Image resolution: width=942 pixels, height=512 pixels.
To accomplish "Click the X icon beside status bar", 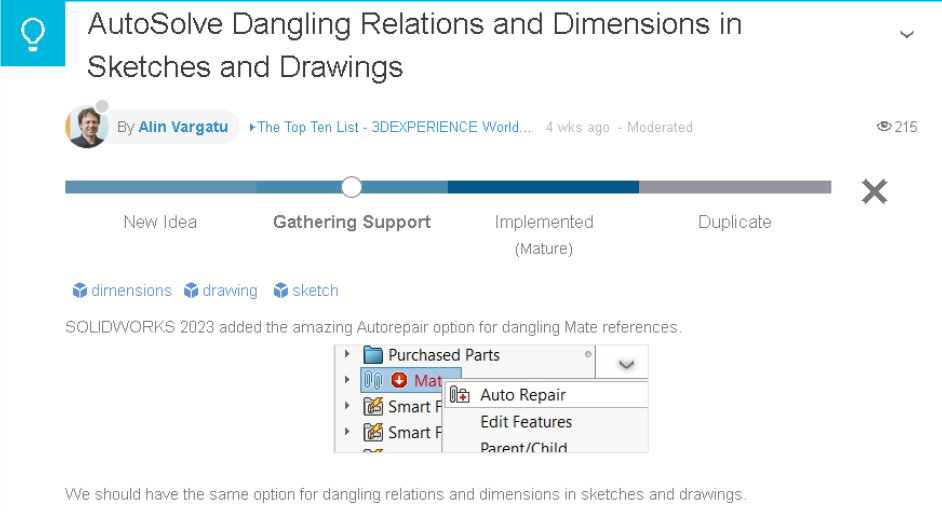I will (x=874, y=192).
